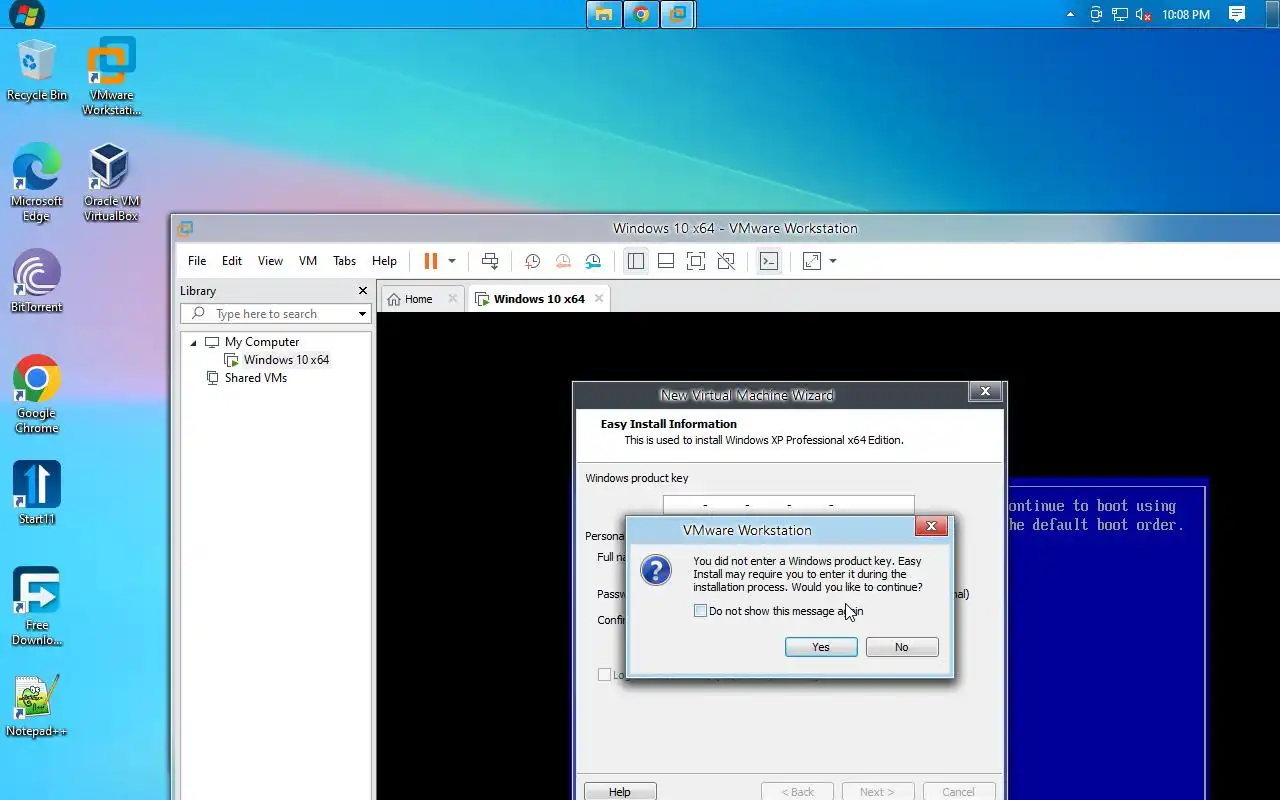The image size is (1280, 800).
Task: Click the muted volume tray icon
Action: click(1144, 14)
